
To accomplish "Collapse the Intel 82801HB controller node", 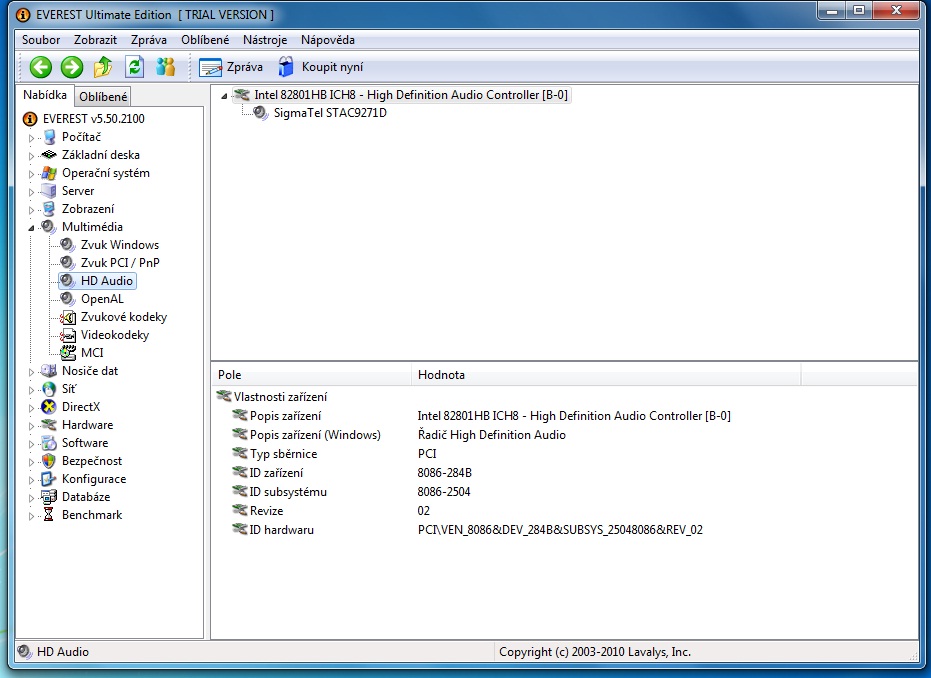I will (224, 96).
